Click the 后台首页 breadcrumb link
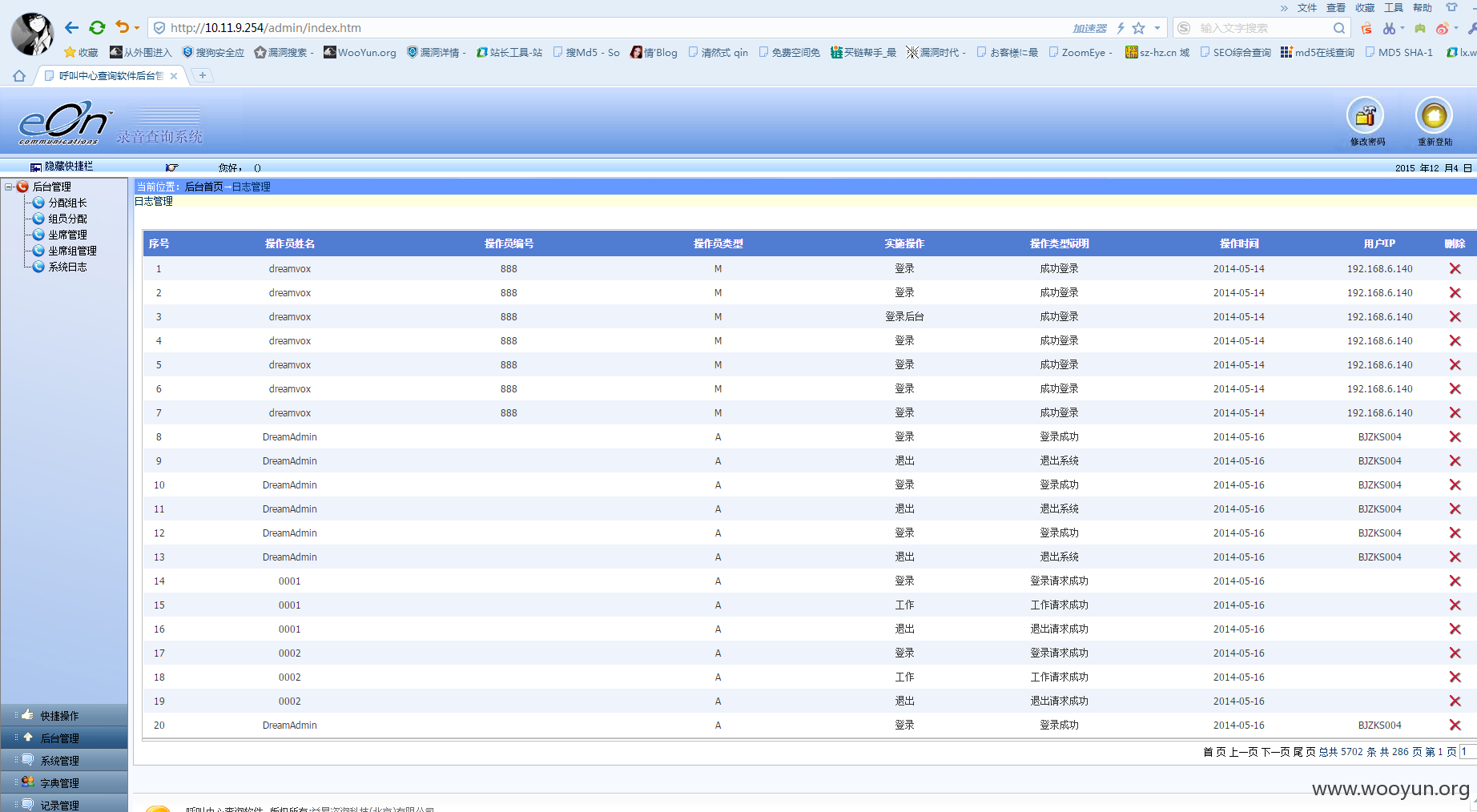The height and width of the screenshot is (812, 1477). (x=203, y=187)
